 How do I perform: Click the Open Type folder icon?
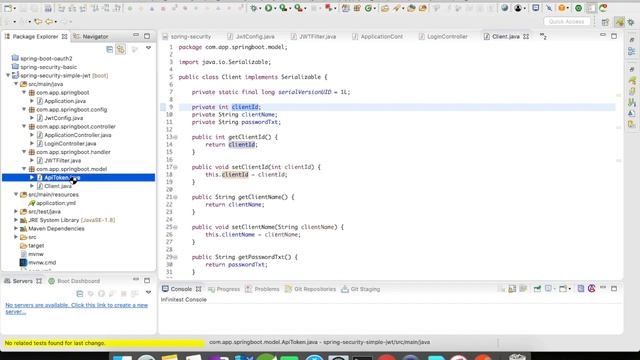pyautogui.click(x=385, y=8)
